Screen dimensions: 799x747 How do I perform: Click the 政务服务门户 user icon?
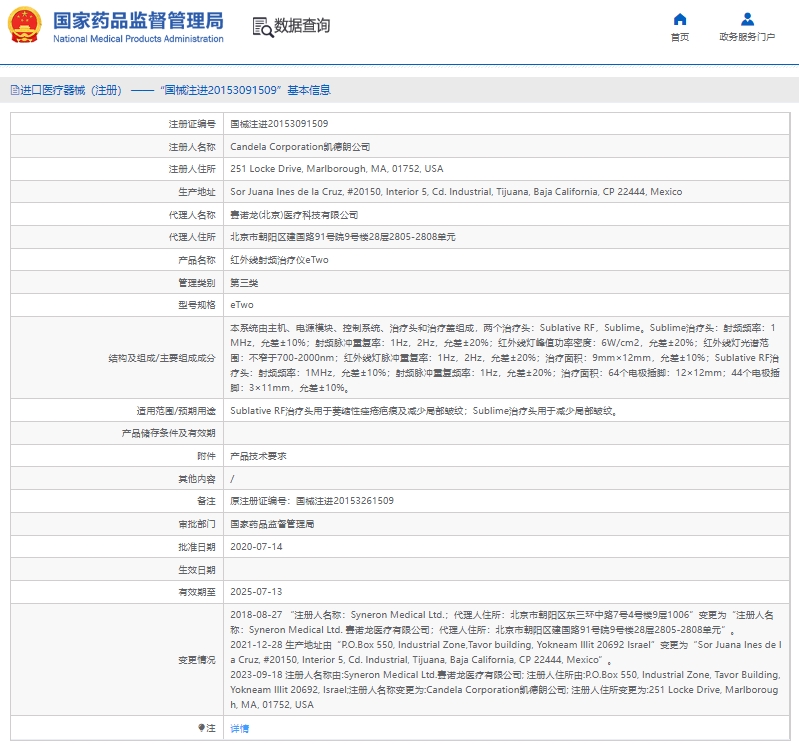(x=747, y=19)
